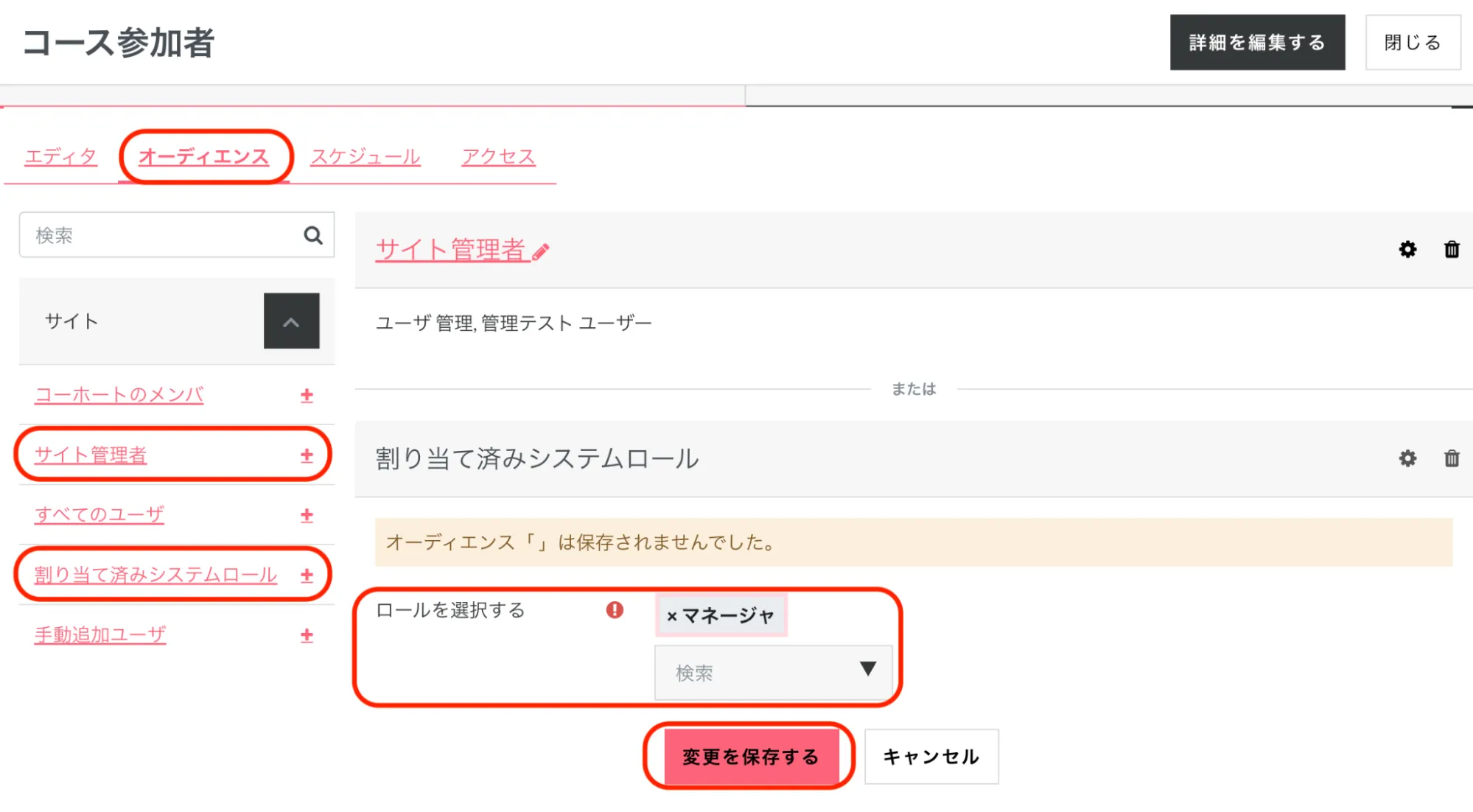
Task: Delete サイト管理者 rule with trash icon
Action: point(1451,250)
